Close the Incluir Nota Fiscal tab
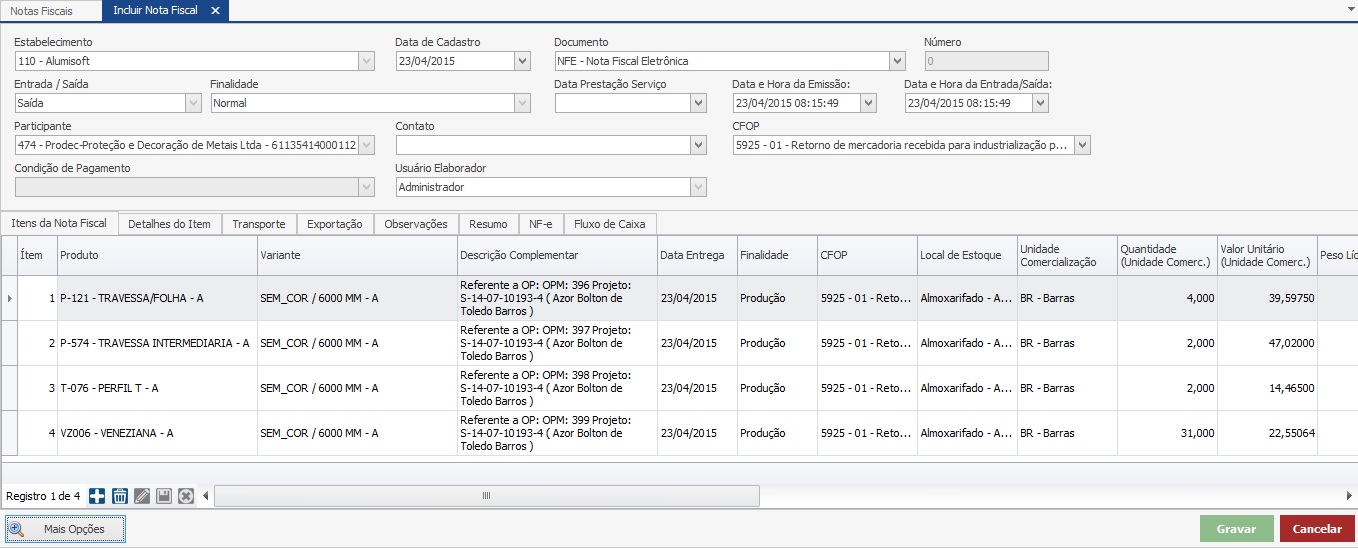Viewport: 1358px width, 548px height. tap(215, 10)
